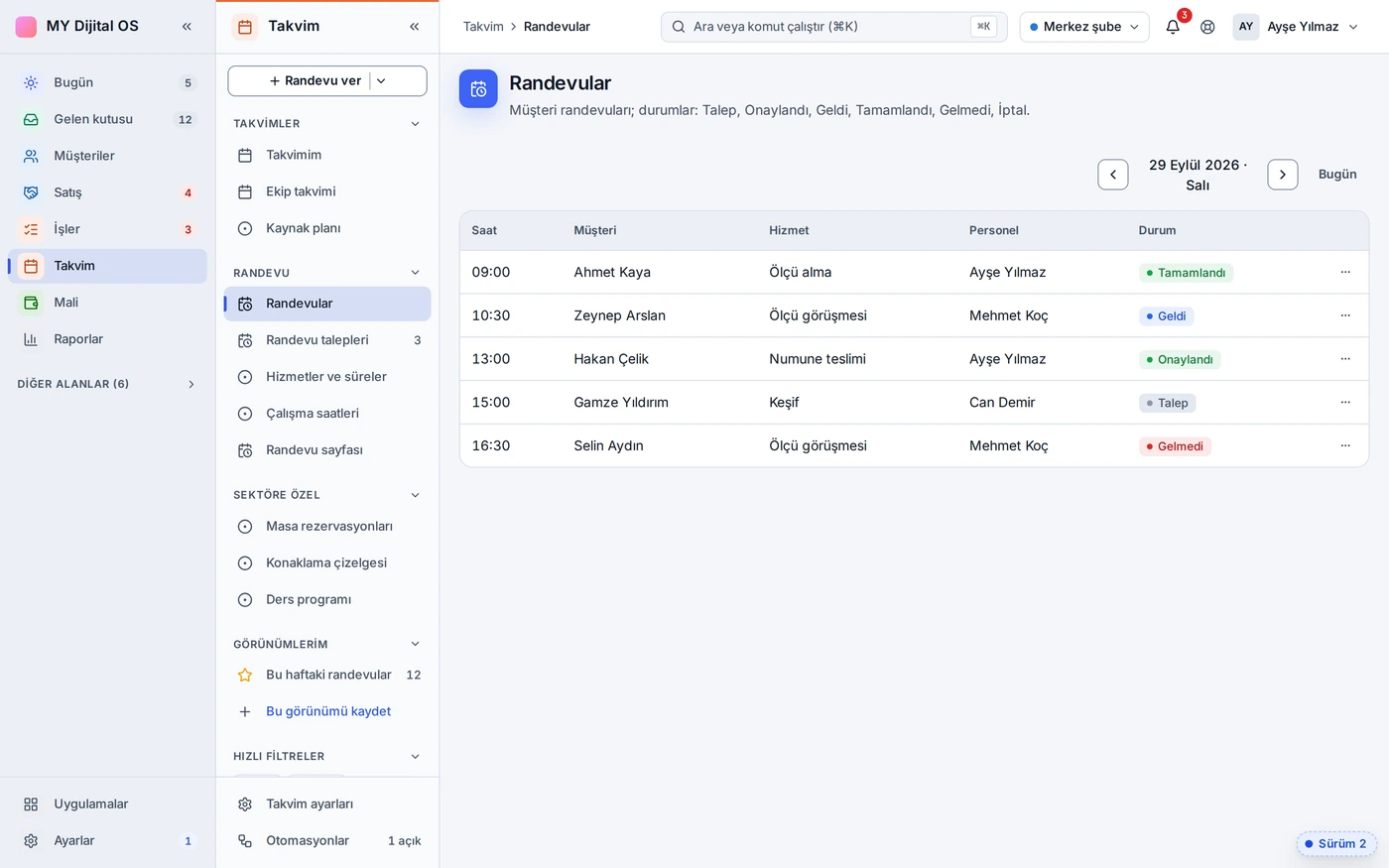Collapse the main sidebar with double-chevron icon
Viewport: 1389px width, 868px height.
[x=187, y=27]
